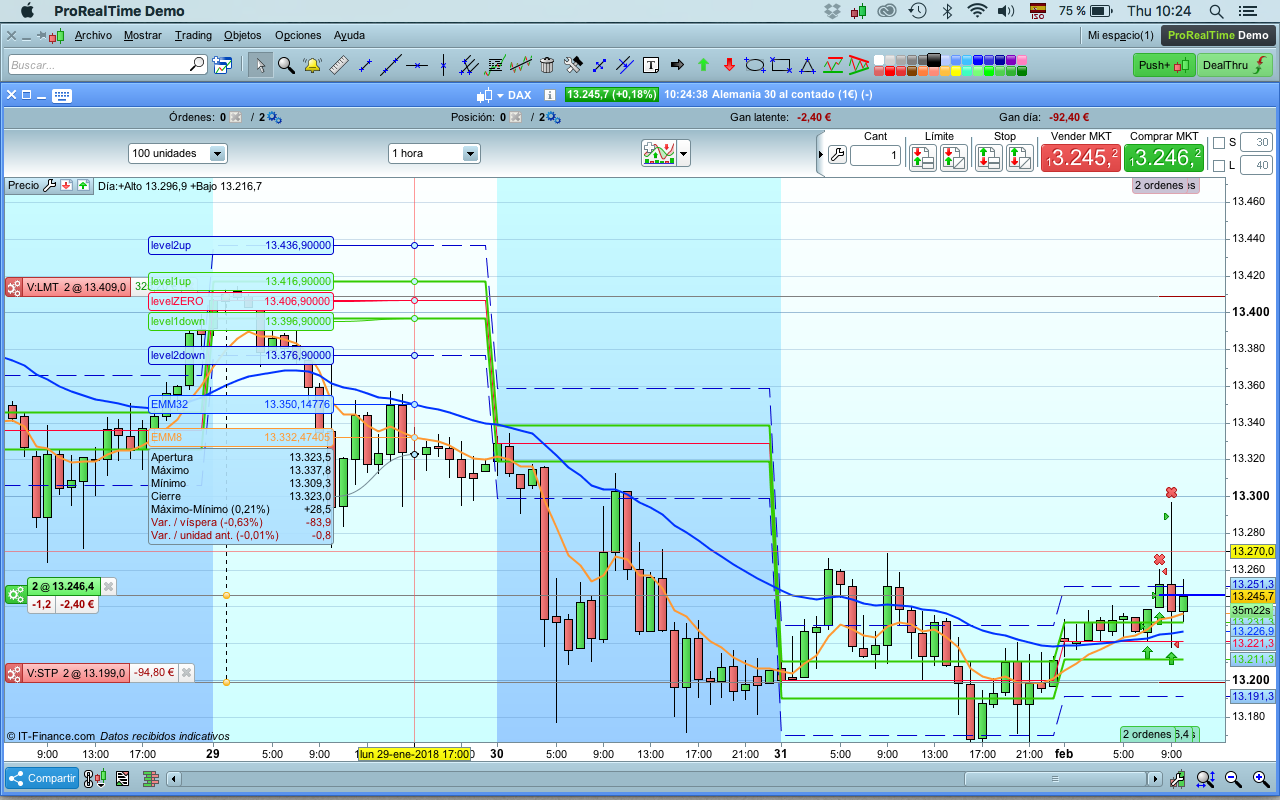Open the Archivo menu
The image size is (1280, 800).
93,35
